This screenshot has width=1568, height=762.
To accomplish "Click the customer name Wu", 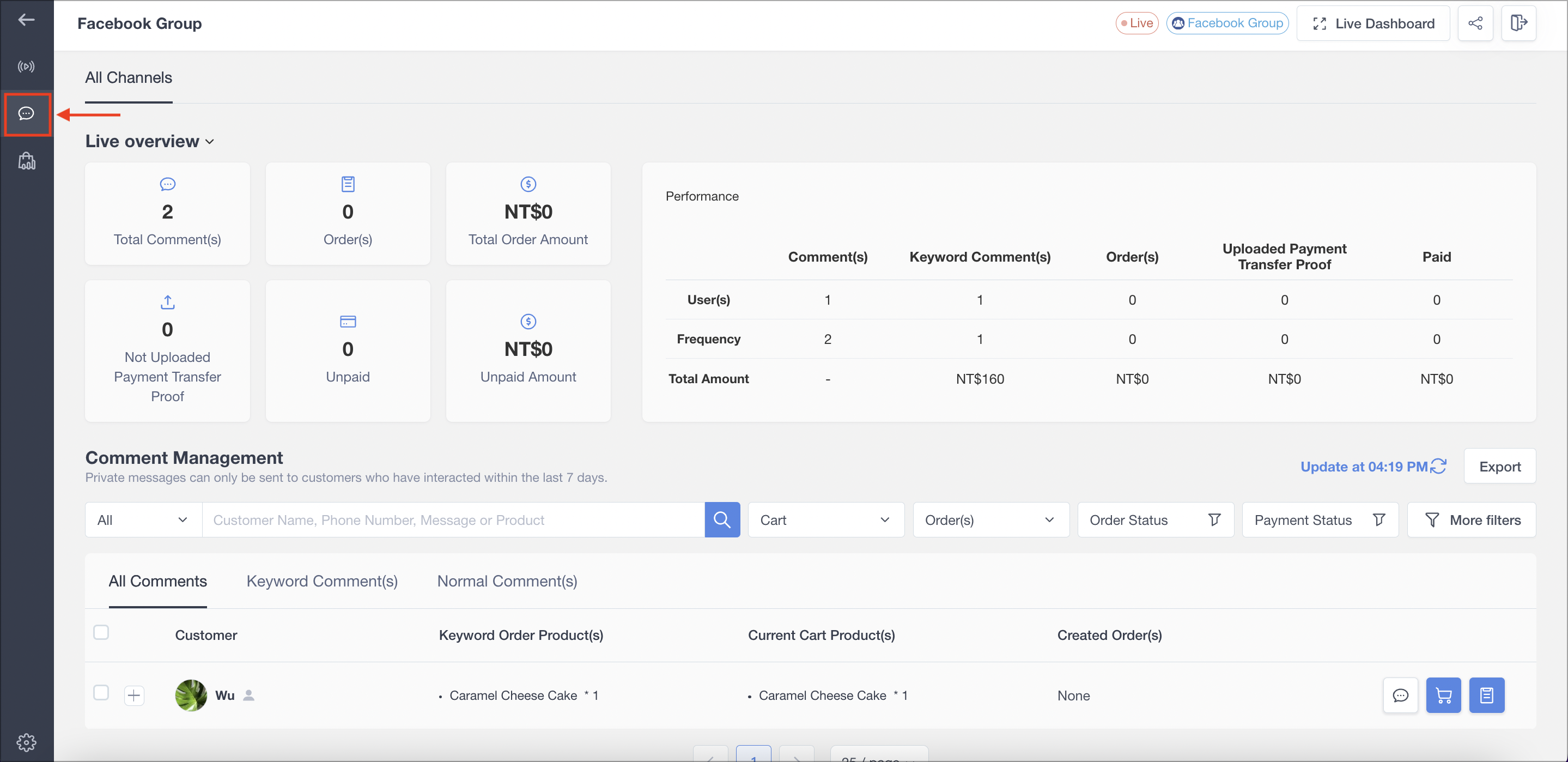I will click(x=224, y=695).
